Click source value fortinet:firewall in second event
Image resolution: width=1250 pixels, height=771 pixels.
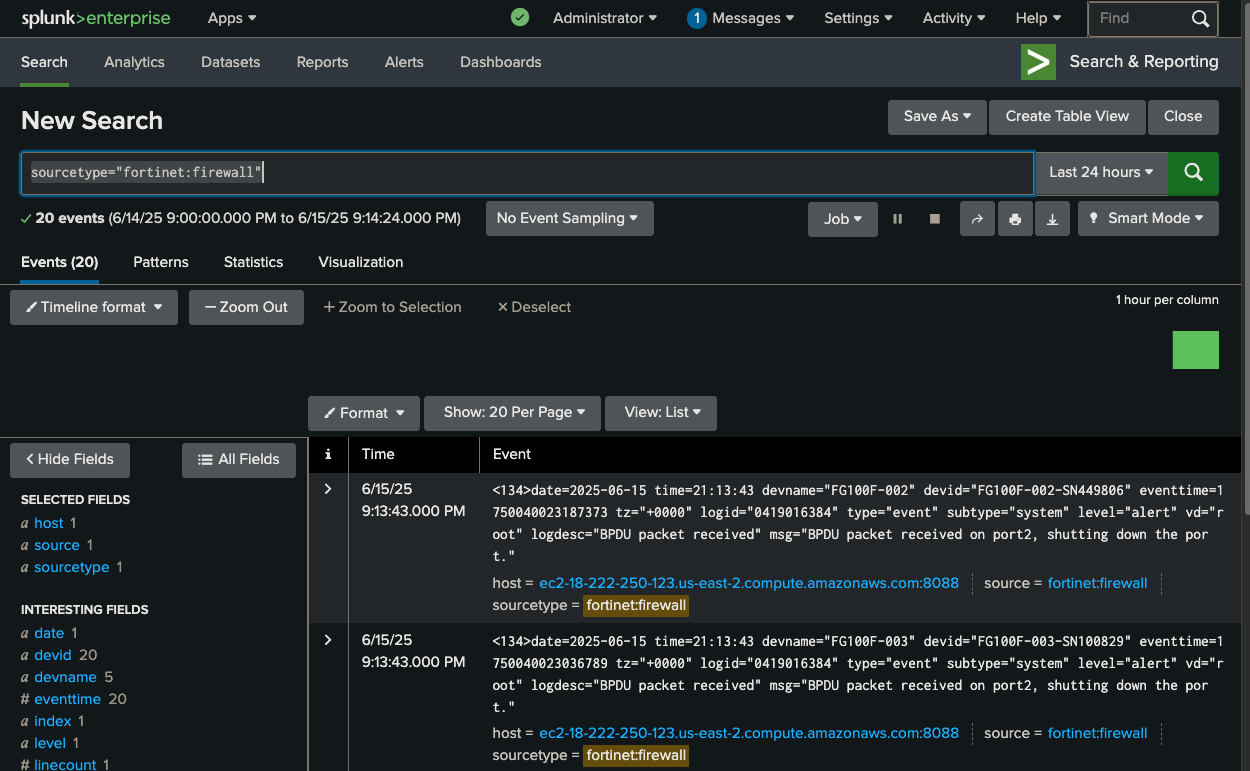[x=1098, y=733]
